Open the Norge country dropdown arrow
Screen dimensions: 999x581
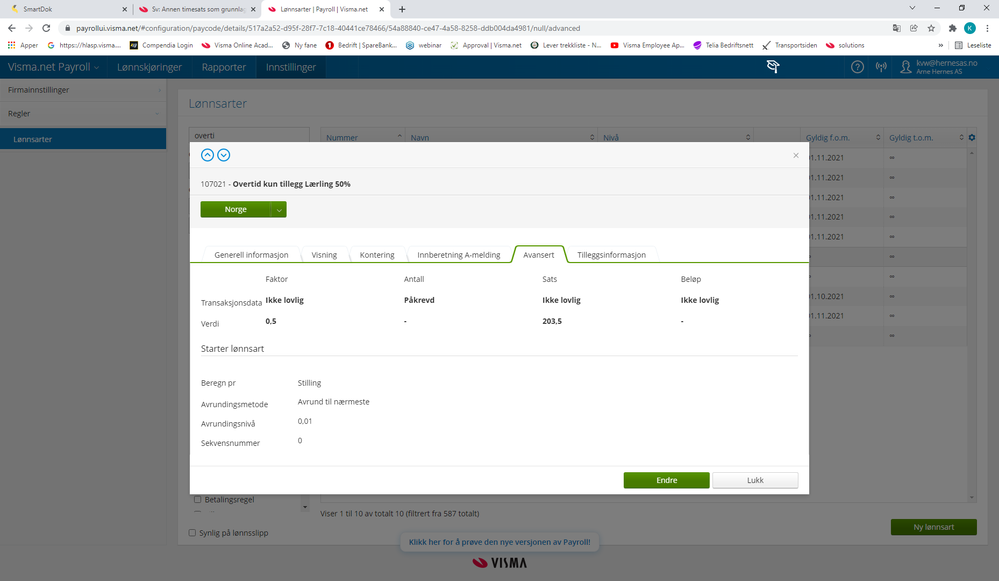278,210
